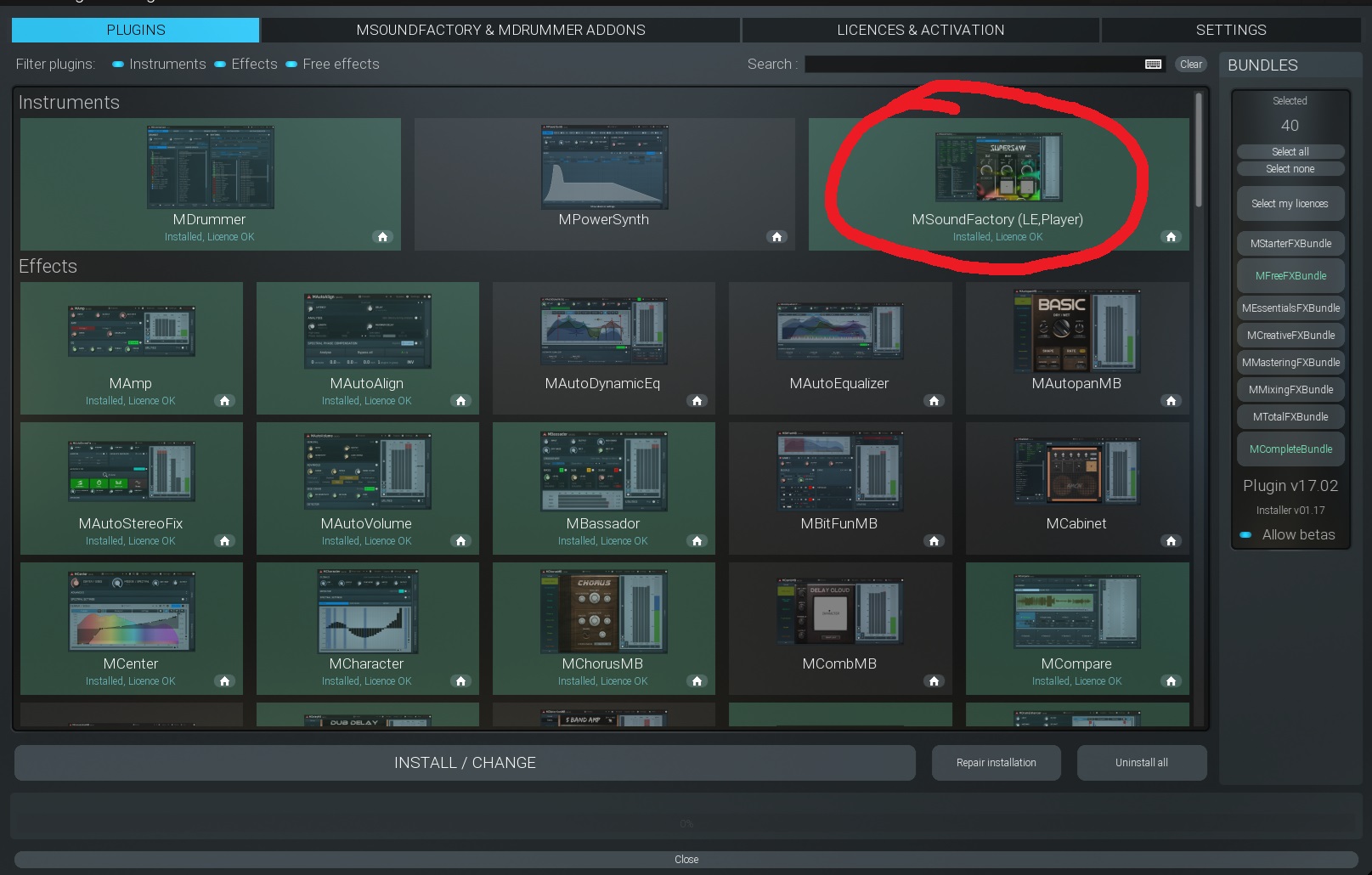
Task: Click home icon on MCabinet tile
Action: pos(1171,541)
